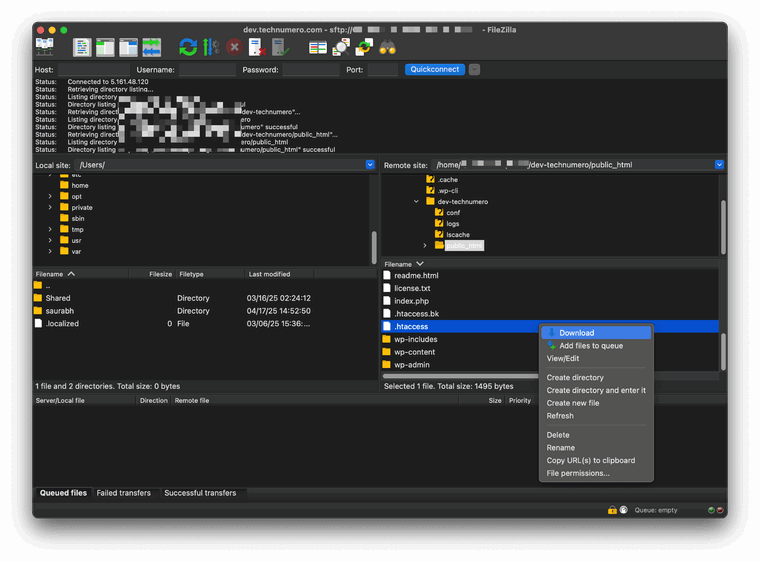Expand the var folder in local tree
Image resolution: width=760 pixels, height=561 pixels.
(50, 252)
